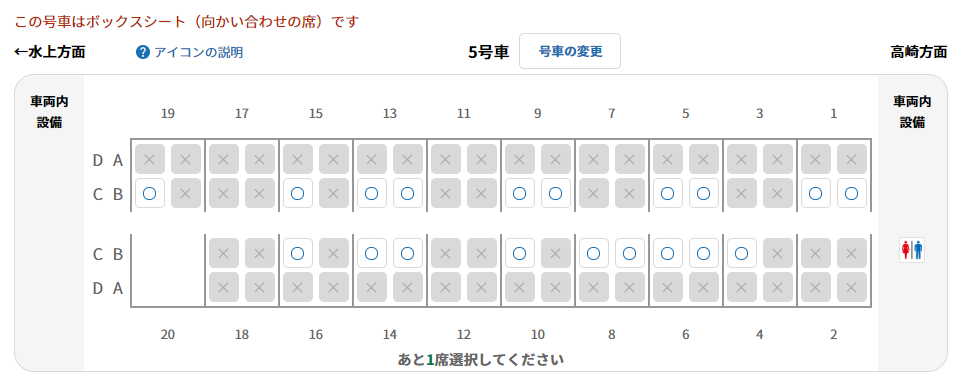Pick seat 8C in the lower row
Viewport: 961px width, 390px height.
(594, 253)
